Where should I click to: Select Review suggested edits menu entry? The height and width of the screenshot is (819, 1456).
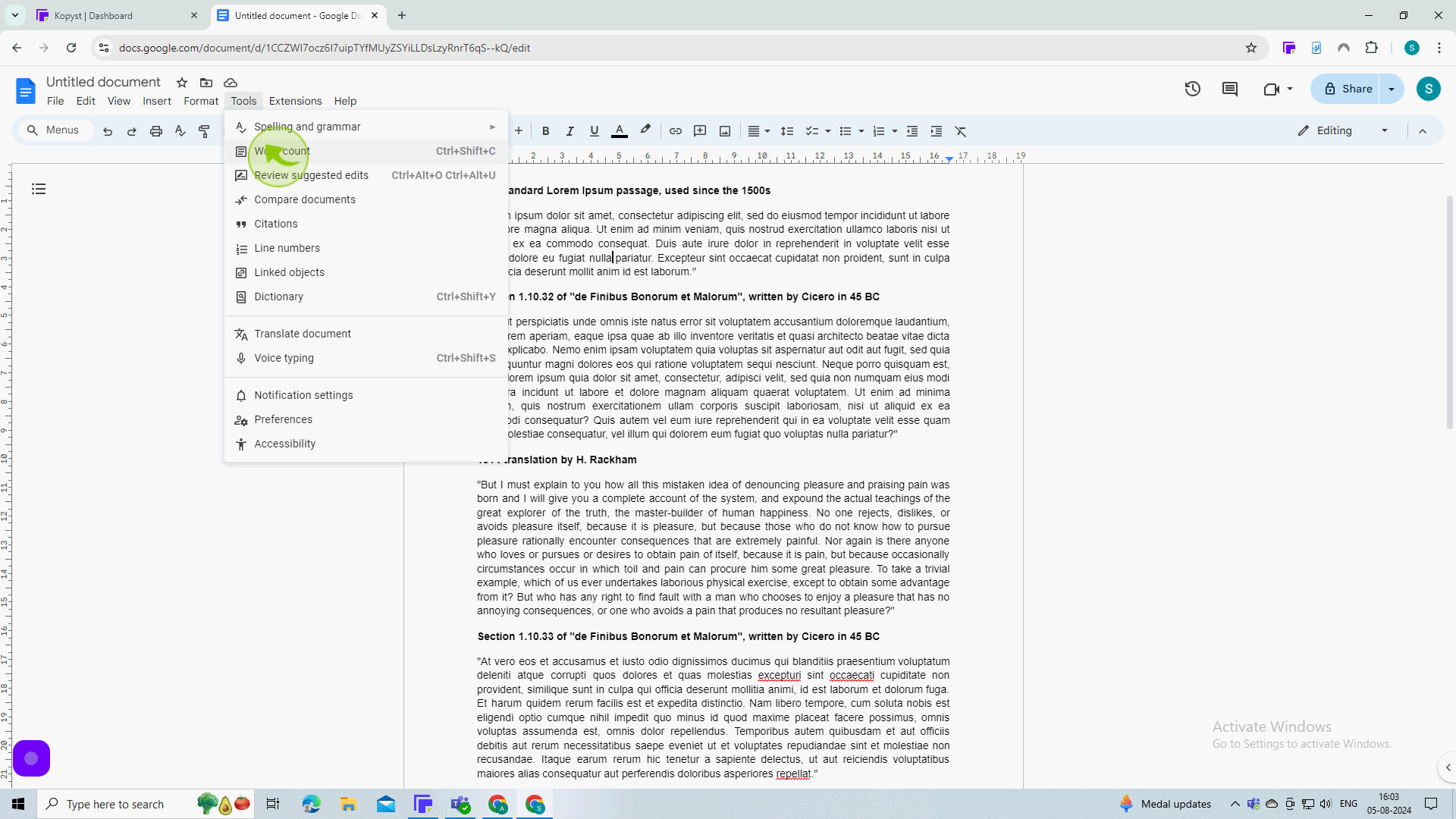pos(366,175)
